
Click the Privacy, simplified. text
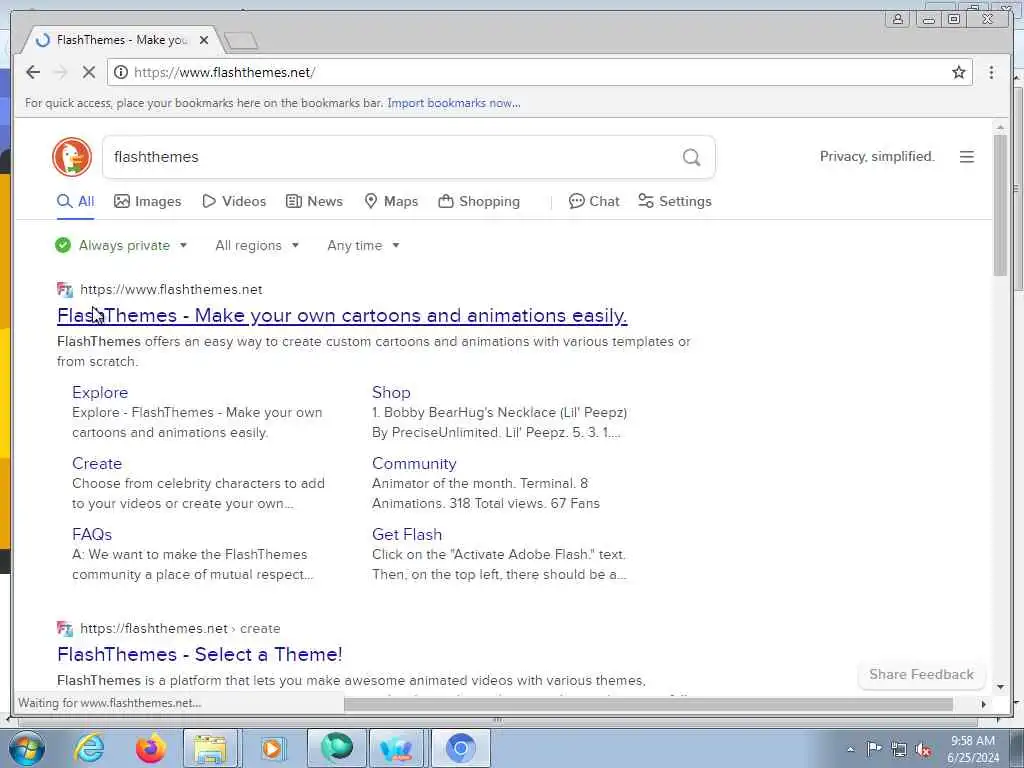[x=877, y=157]
